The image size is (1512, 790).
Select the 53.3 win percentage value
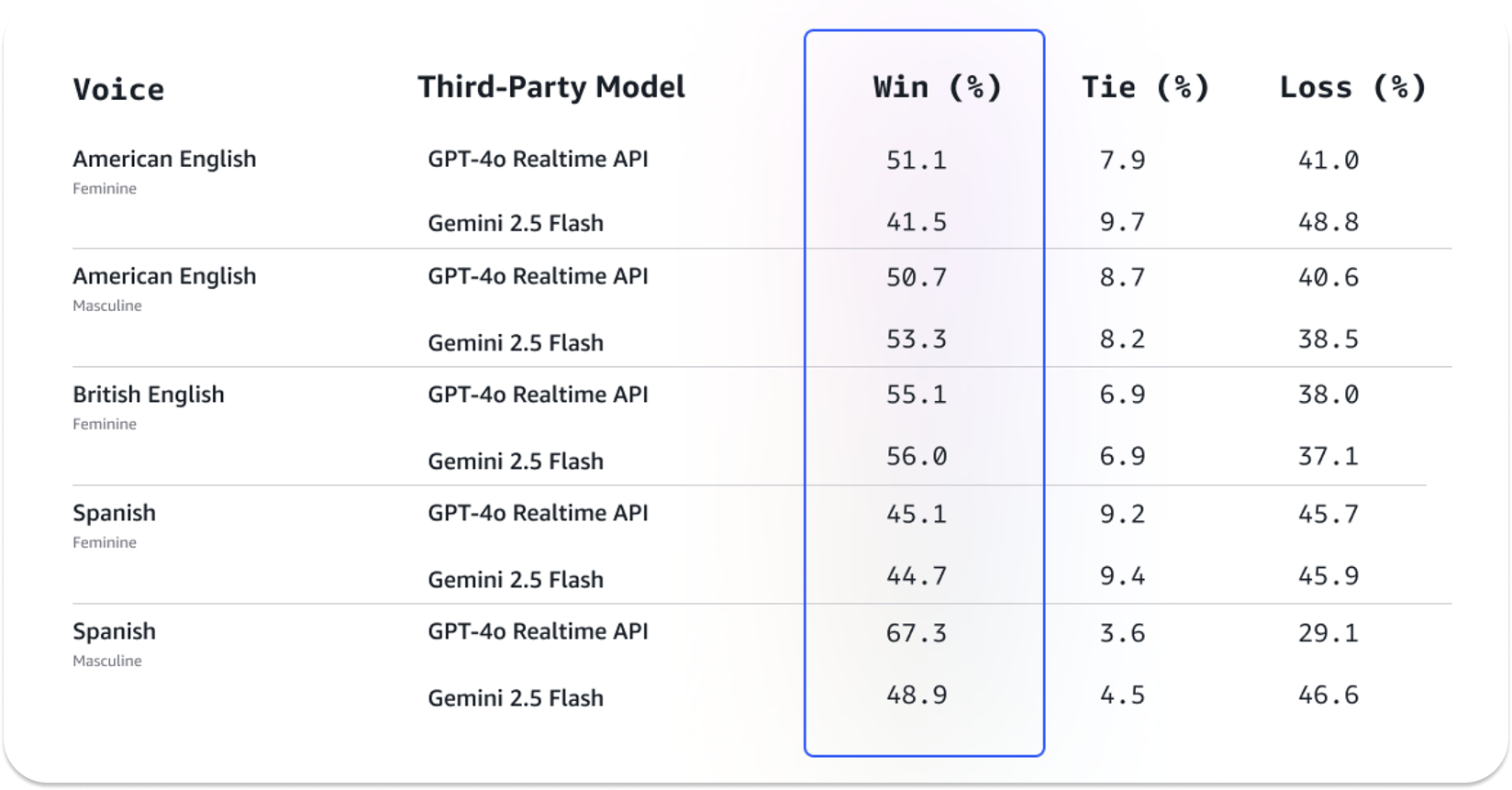(x=916, y=339)
